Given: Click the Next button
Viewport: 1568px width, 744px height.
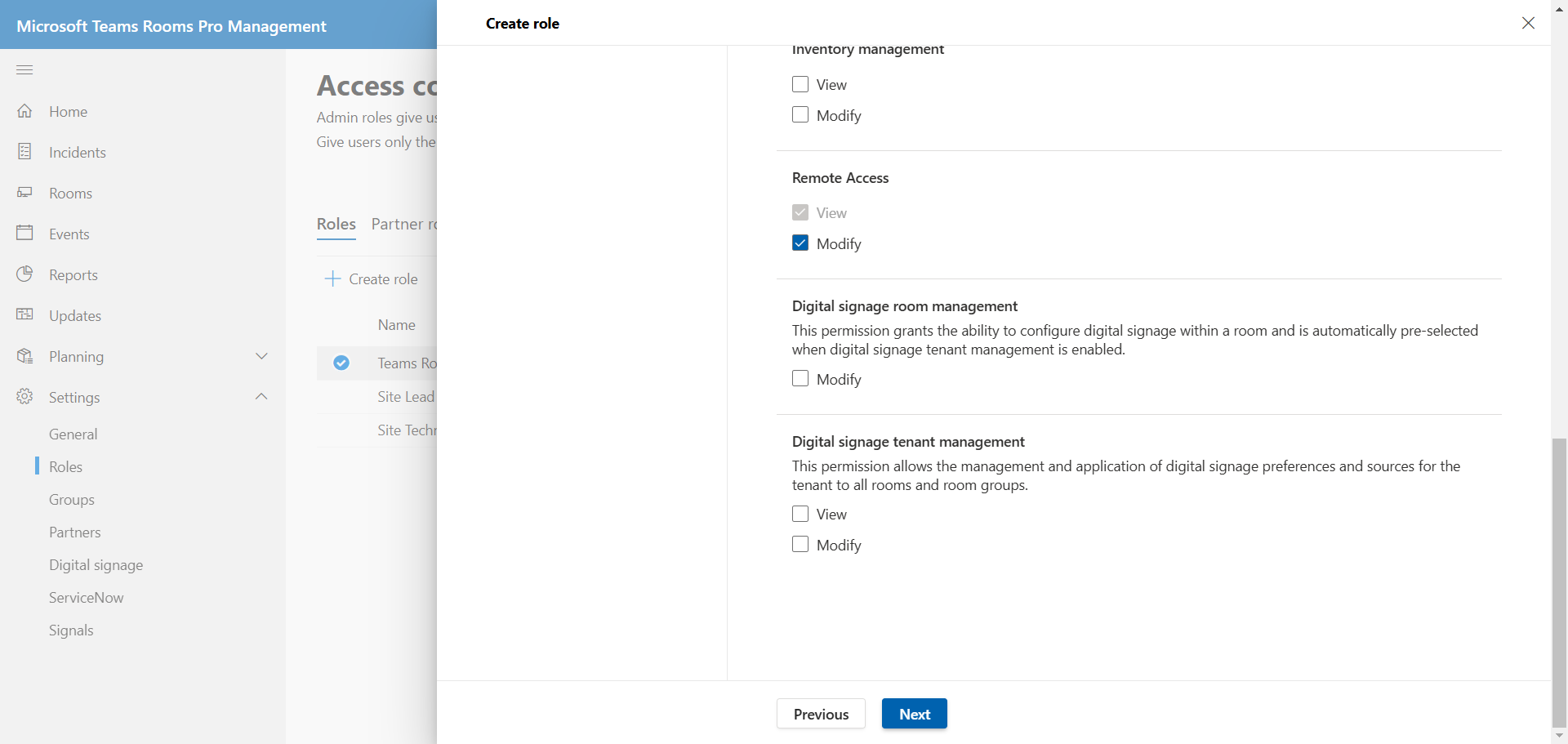Looking at the screenshot, I should pyautogui.click(x=914, y=714).
